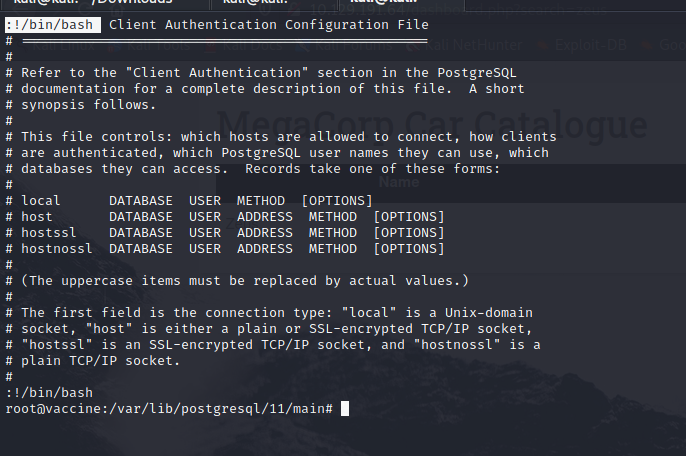This screenshot has height=456, width=686.
Task: Click the "root@vaccine" prompt text
Action: pos(53,409)
